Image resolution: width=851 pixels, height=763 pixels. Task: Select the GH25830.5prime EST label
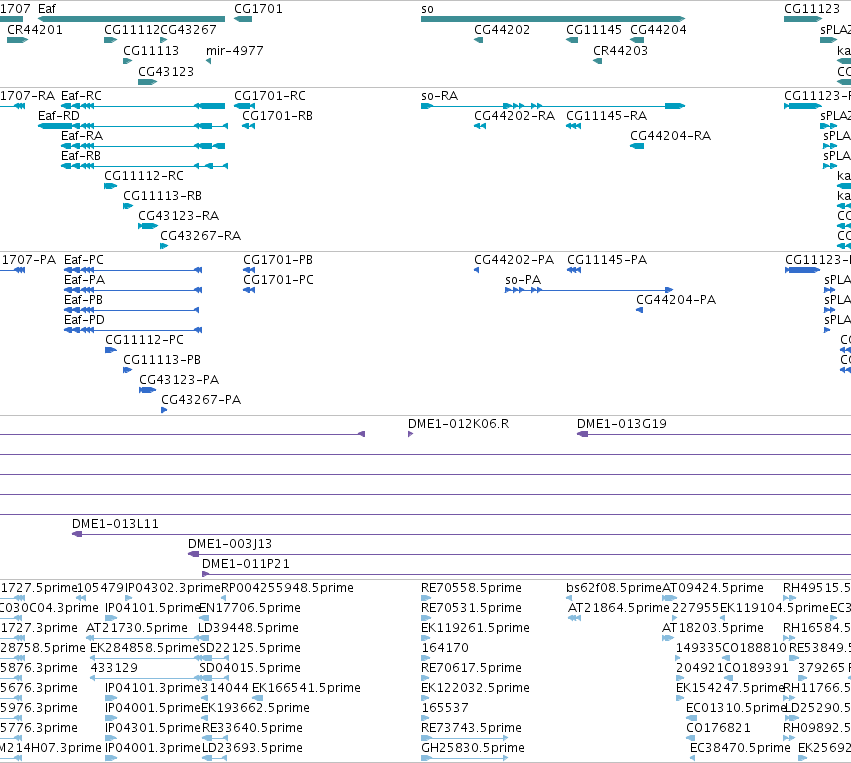pos(473,748)
